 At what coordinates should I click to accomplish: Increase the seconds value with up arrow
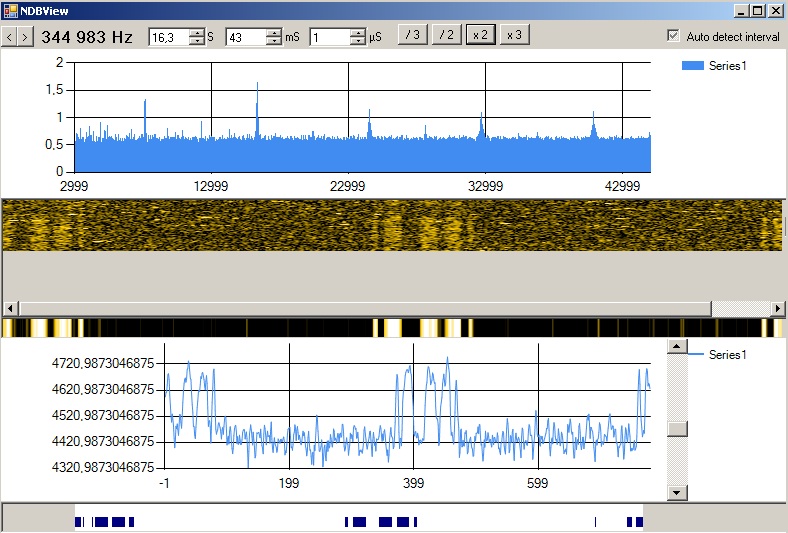tap(196, 32)
